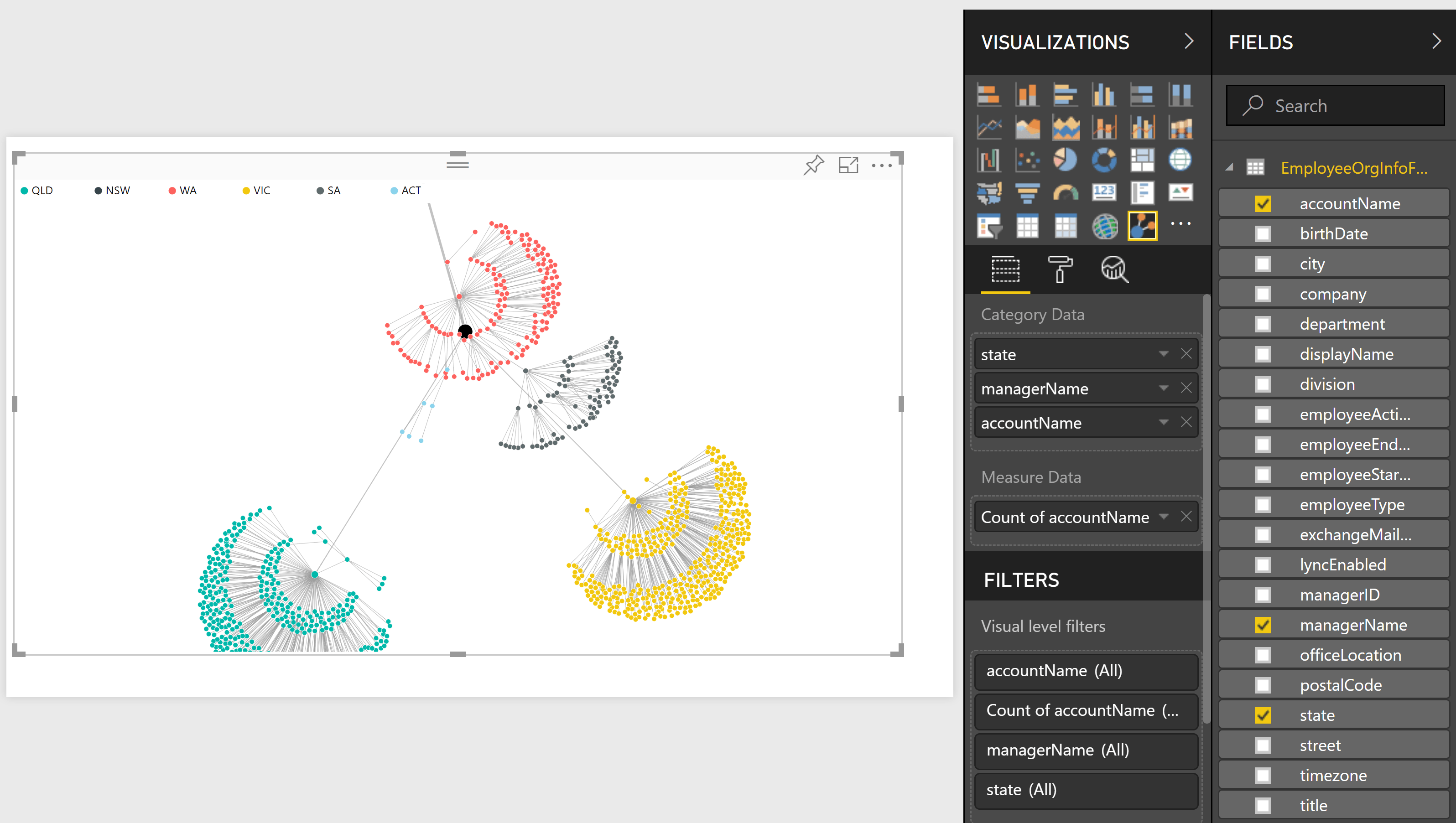Open the dropdown for the state category field
This screenshot has height=823, width=1456.
point(1163,354)
